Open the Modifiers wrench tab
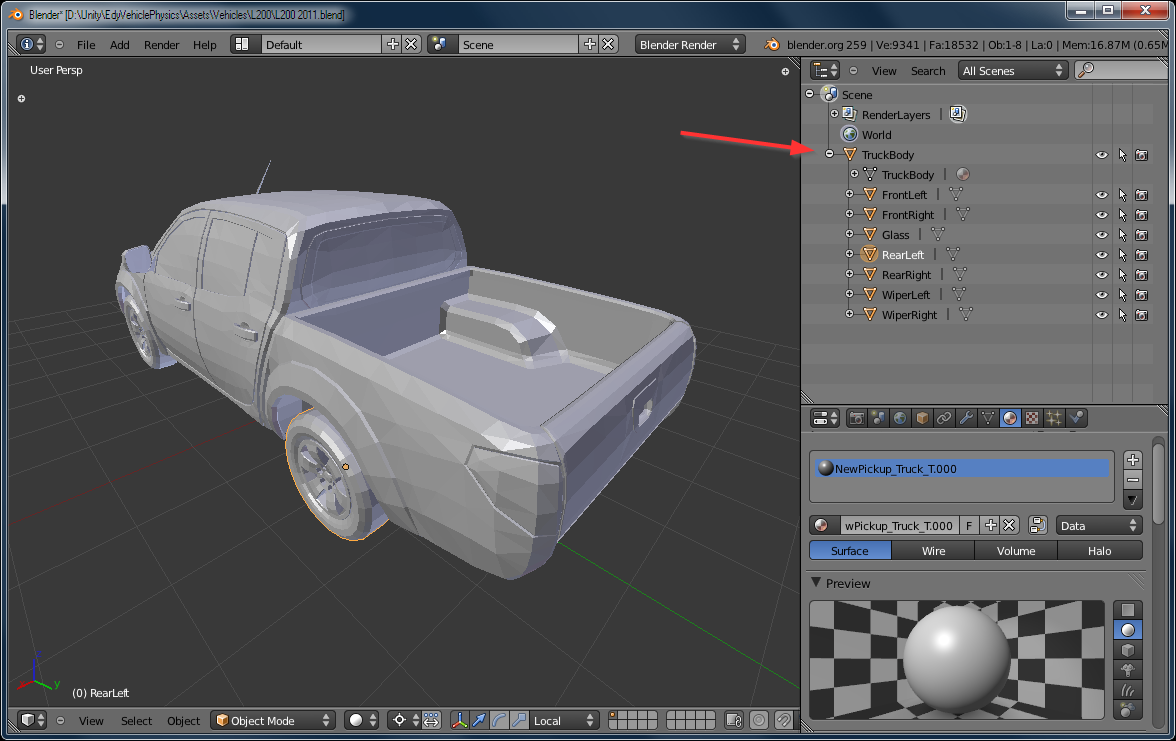Screen dimensions: 1176x741 966,418
